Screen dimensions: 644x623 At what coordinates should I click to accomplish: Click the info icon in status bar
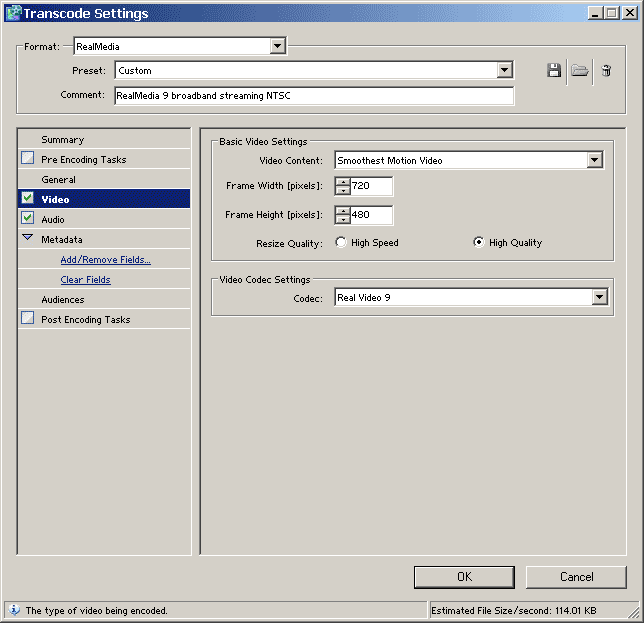coord(14,610)
